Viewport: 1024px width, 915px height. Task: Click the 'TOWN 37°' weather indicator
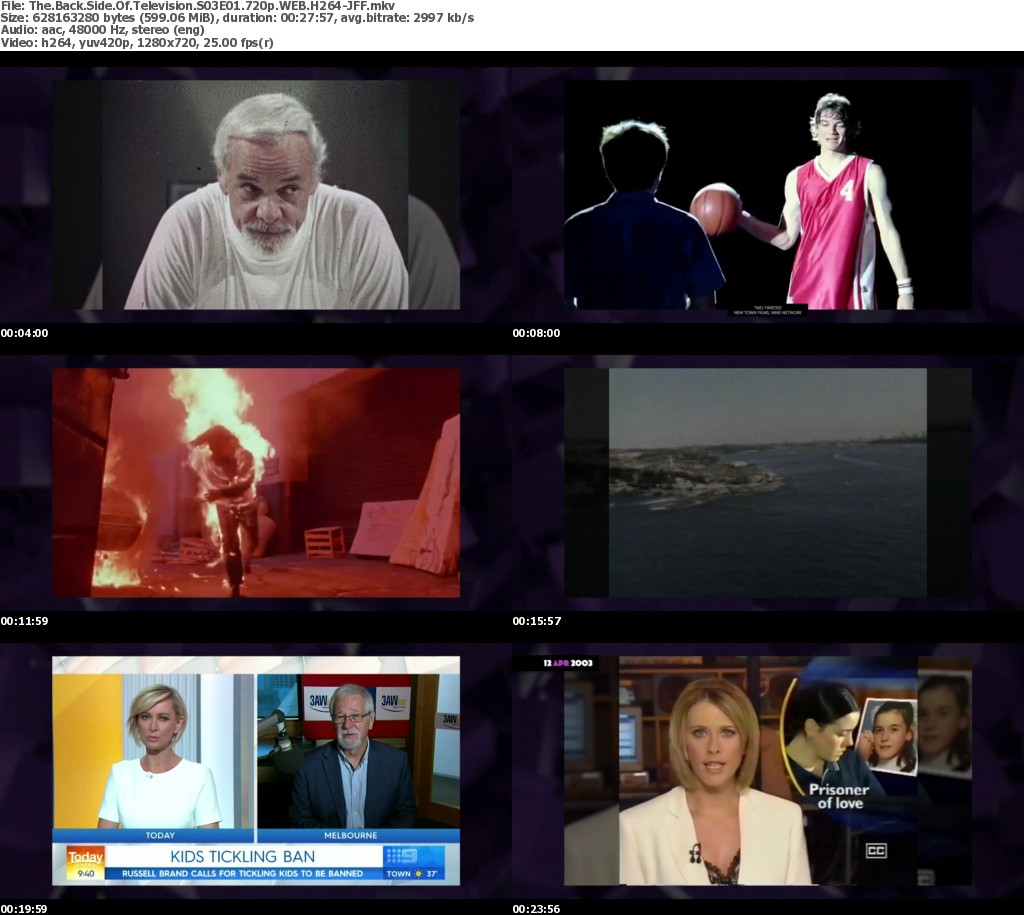[411, 873]
